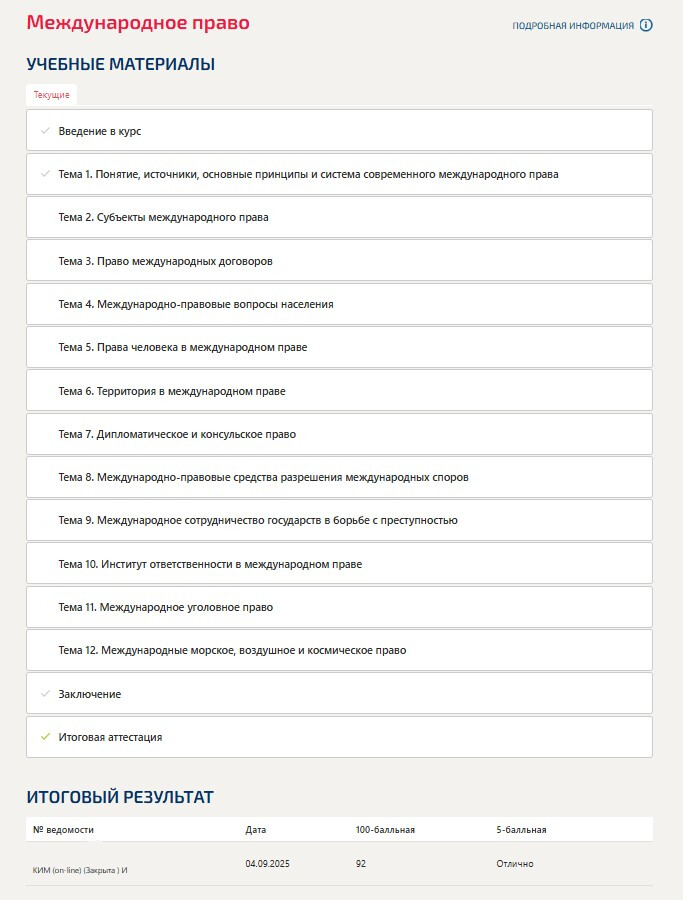Expand Тема 10. Институт ответственности
The image size is (683, 900).
[210, 564]
